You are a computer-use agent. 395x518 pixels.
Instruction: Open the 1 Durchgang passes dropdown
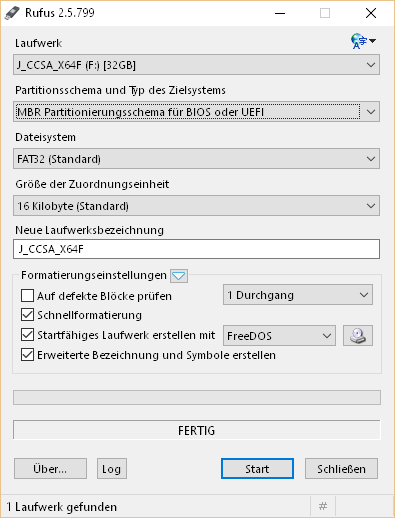(x=298, y=295)
